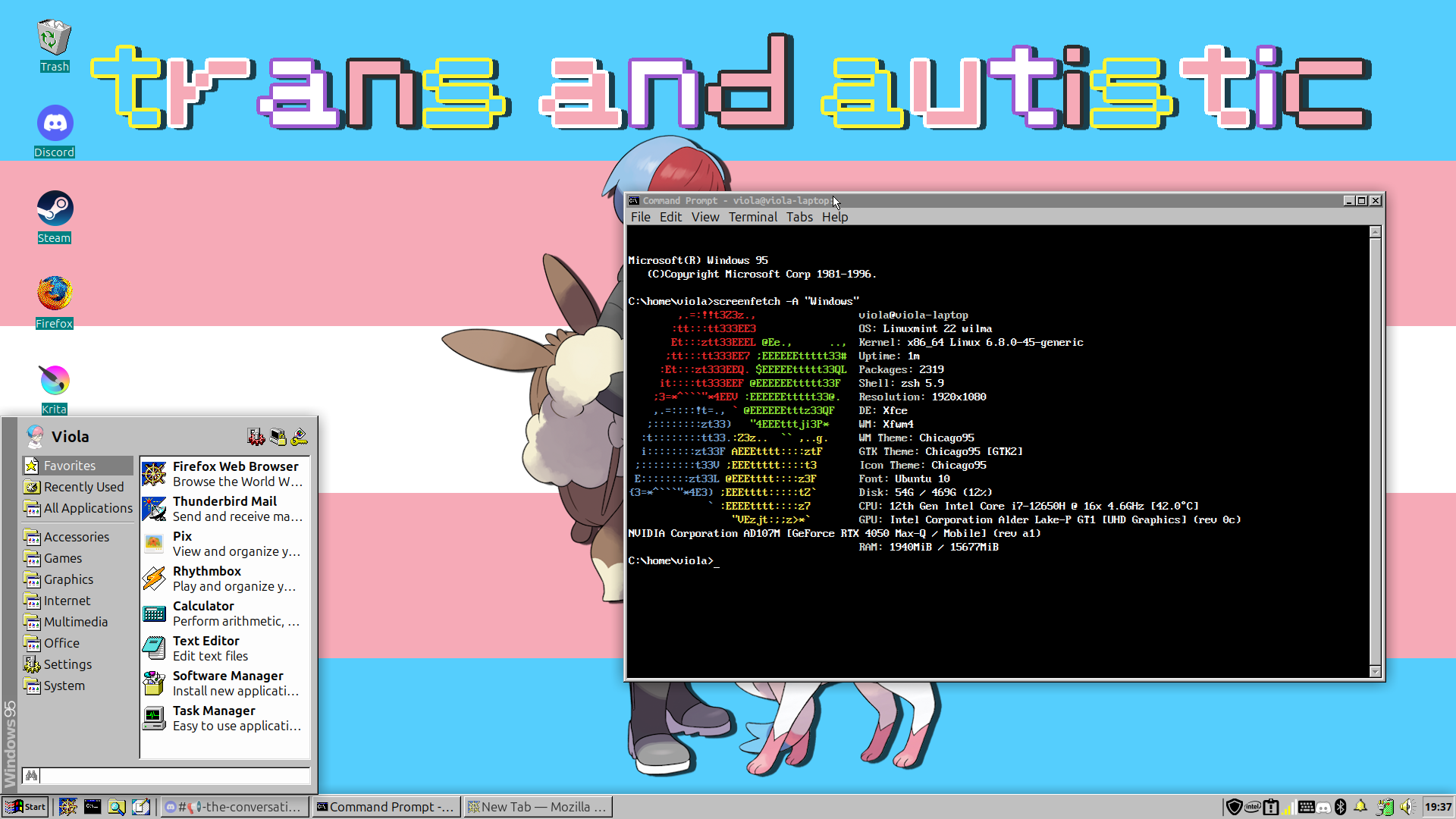Open the Graphics category
The width and height of the screenshot is (1456, 819).
(x=78, y=579)
